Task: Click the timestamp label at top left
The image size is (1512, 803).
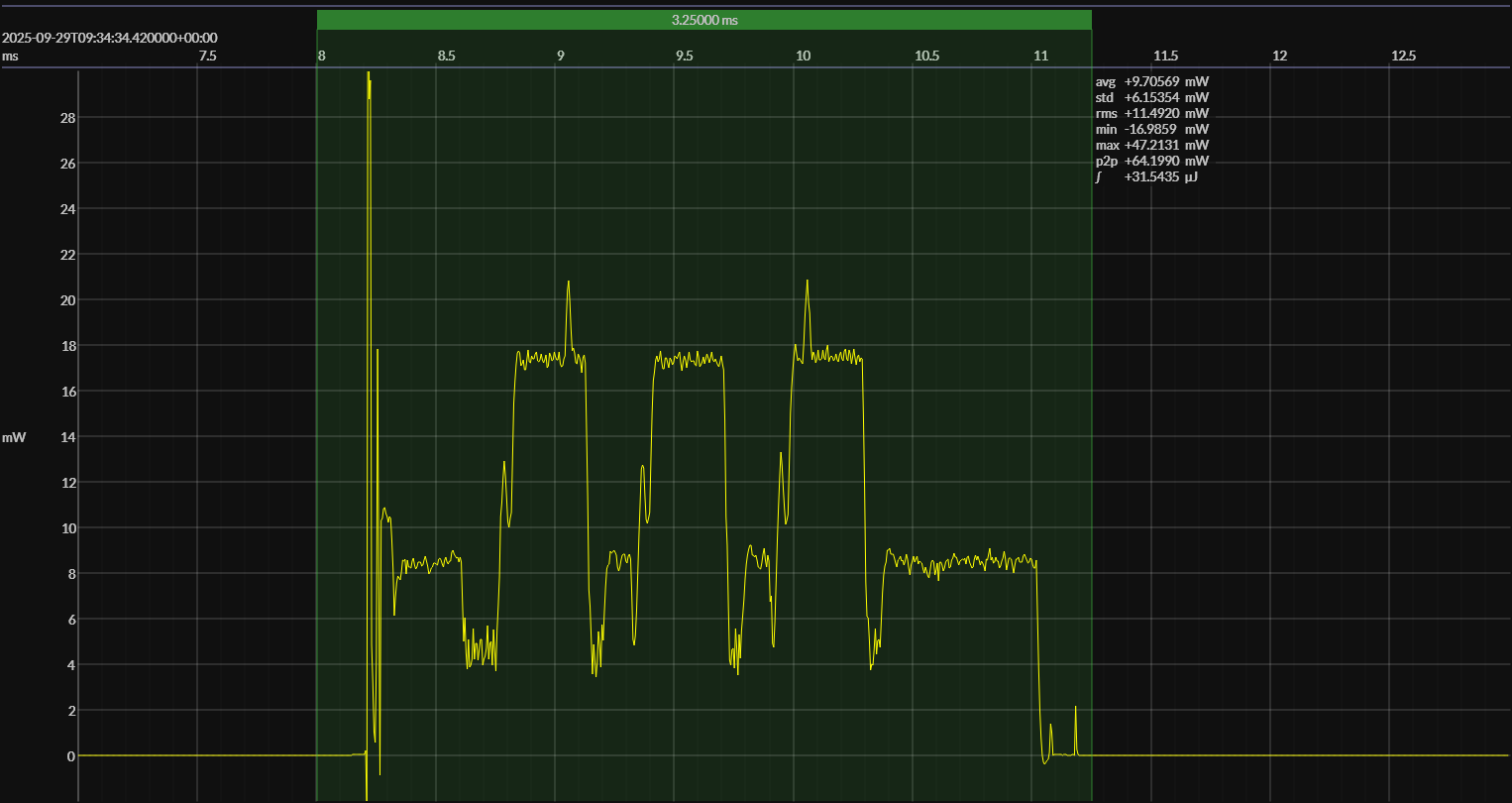Action: [110, 38]
